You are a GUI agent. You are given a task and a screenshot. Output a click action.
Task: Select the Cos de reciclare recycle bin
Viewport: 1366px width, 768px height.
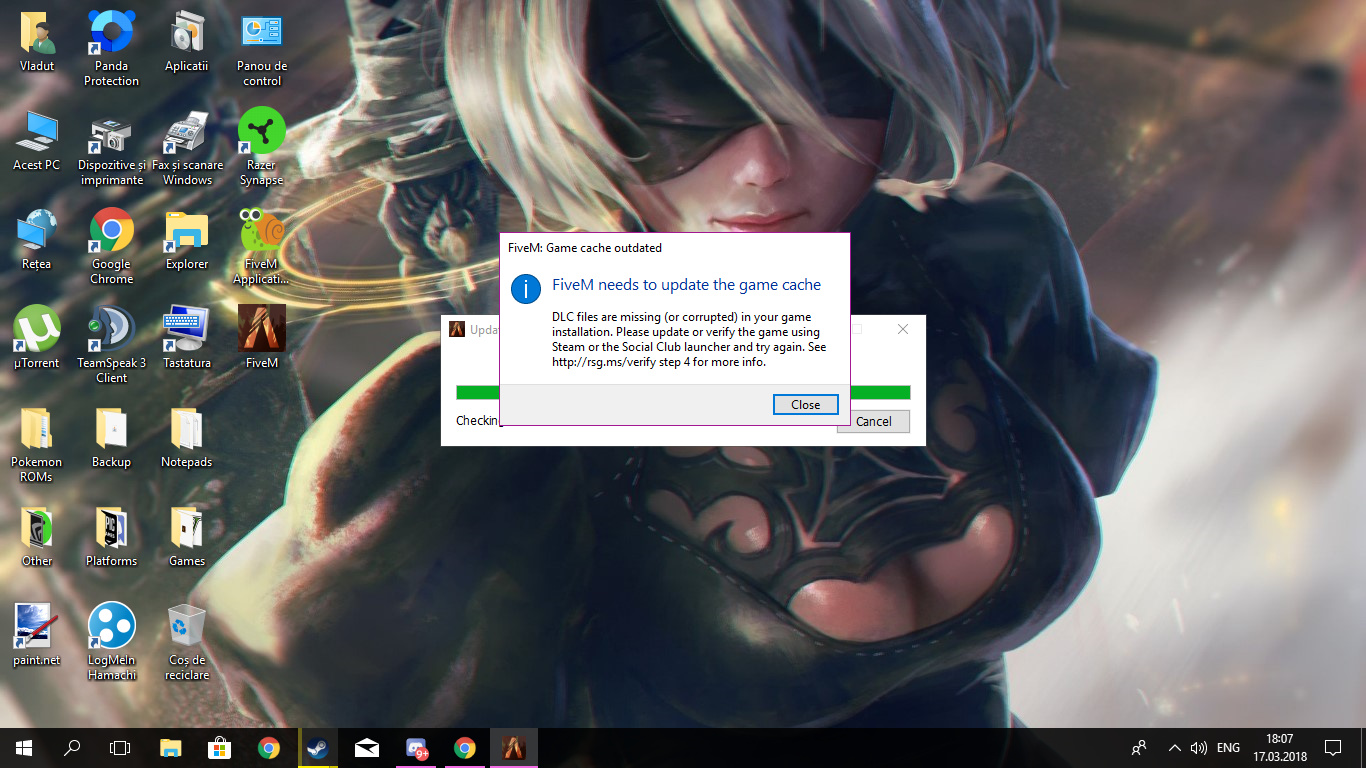[x=187, y=642]
